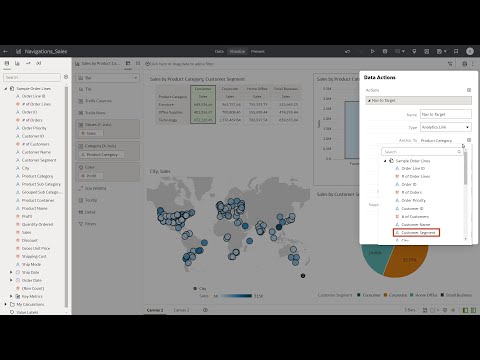Click the Search box in the column picker

(422, 152)
